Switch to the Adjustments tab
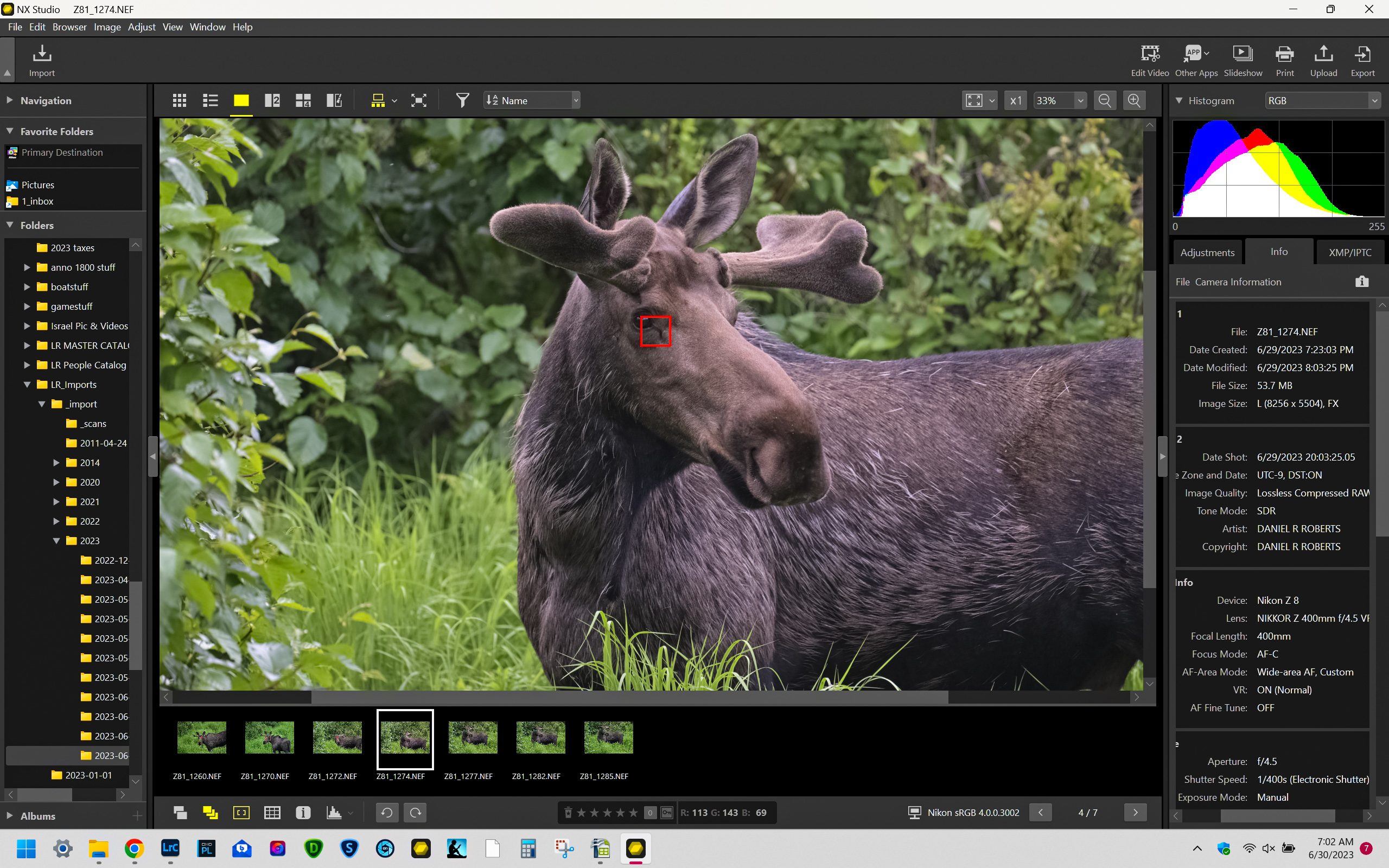1389x868 pixels. 1207,252
